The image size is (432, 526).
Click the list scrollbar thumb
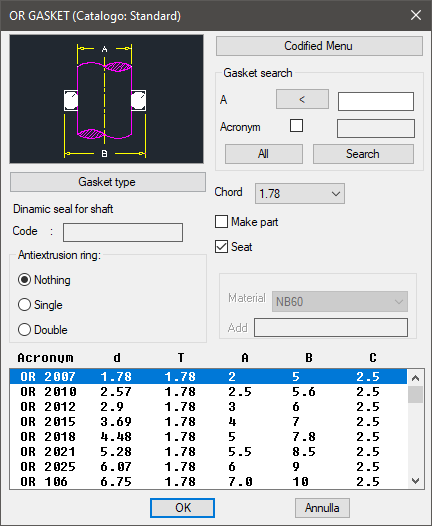(415, 394)
